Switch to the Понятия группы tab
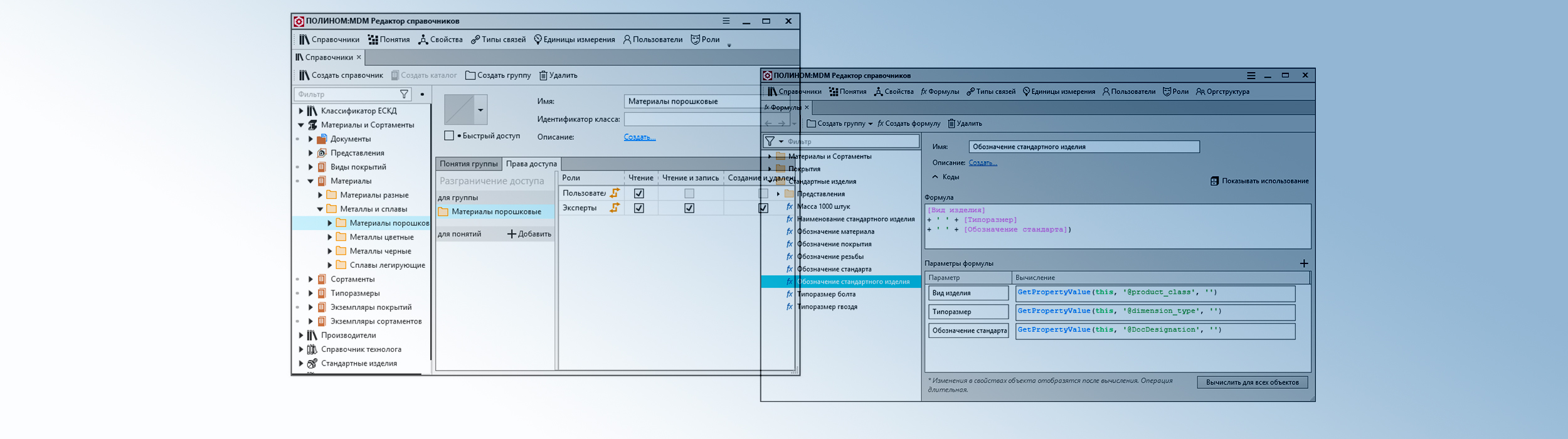The width and height of the screenshot is (1568, 439). point(468,164)
